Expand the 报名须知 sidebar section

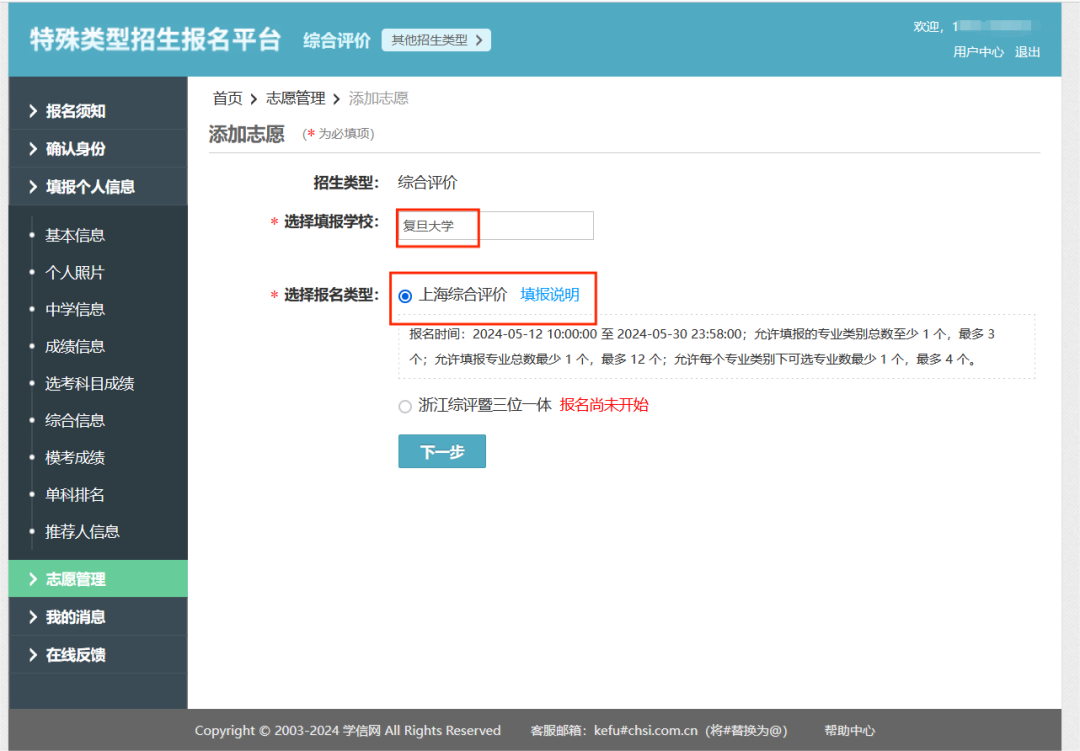click(75, 111)
